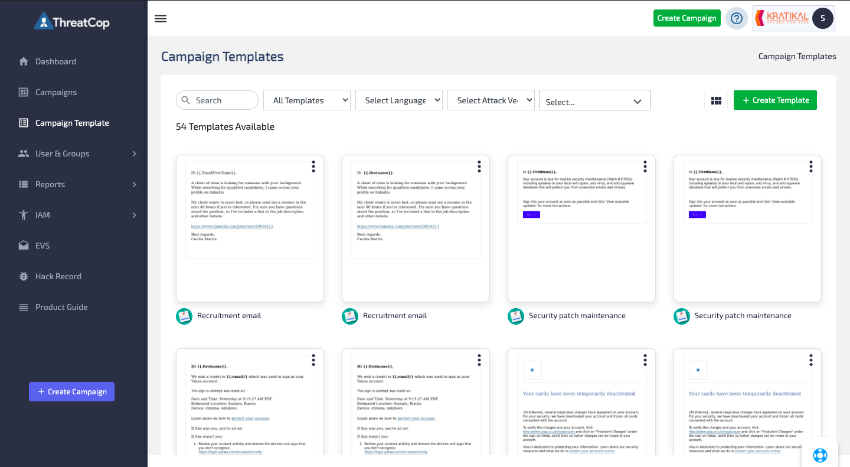Click the grid view icon
The width and height of the screenshot is (850, 467).
click(716, 100)
